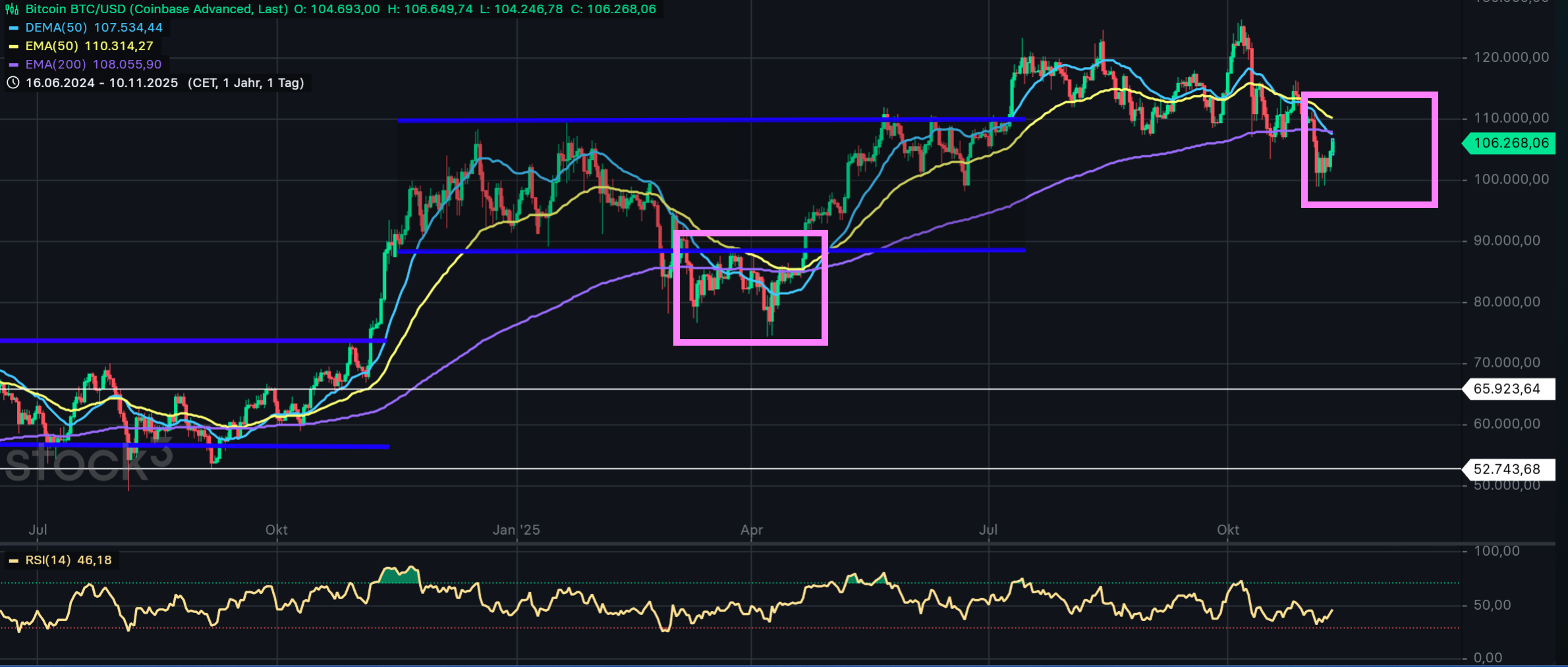The width and height of the screenshot is (1568, 667).
Task: Click the purple EMA(200) color marker
Action: 13,65
